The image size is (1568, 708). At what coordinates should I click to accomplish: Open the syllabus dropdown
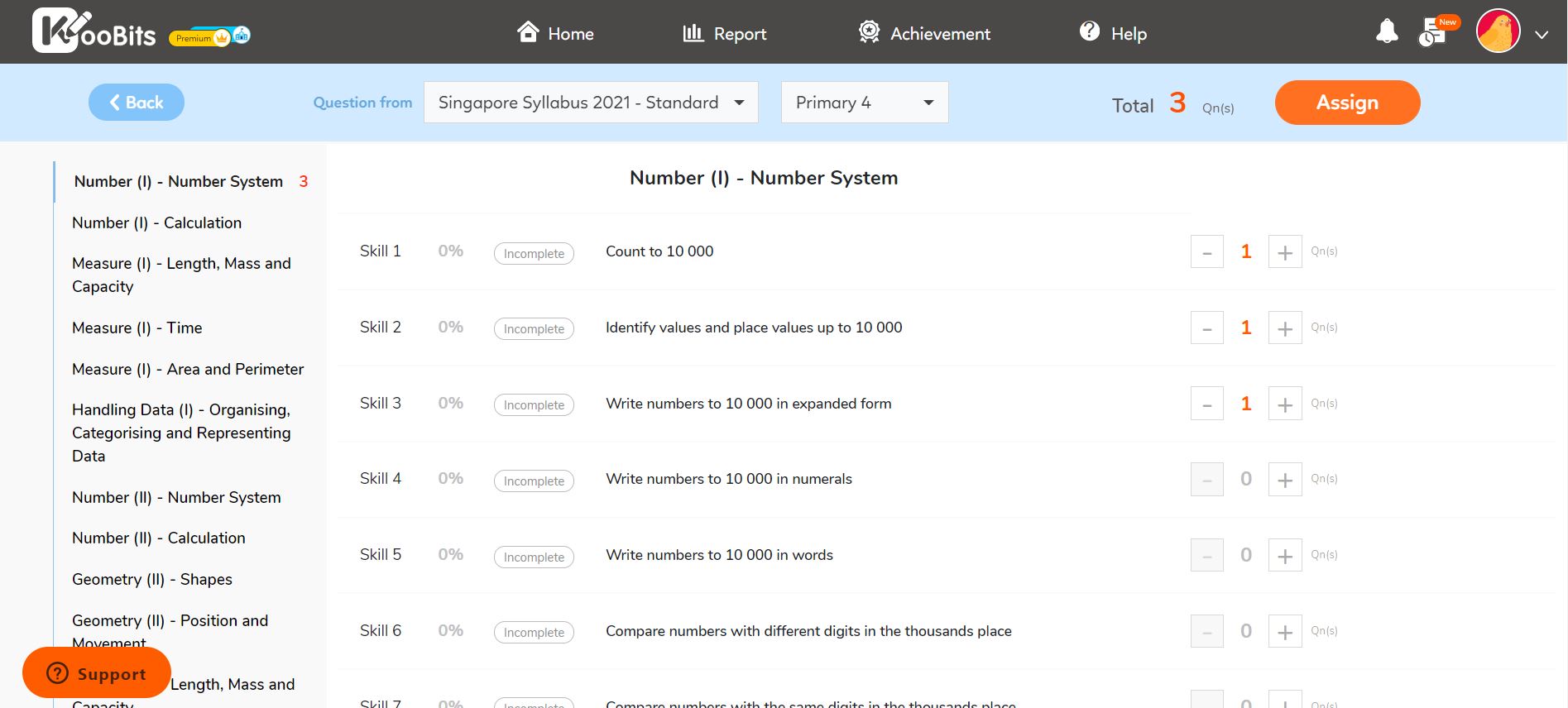click(591, 103)
